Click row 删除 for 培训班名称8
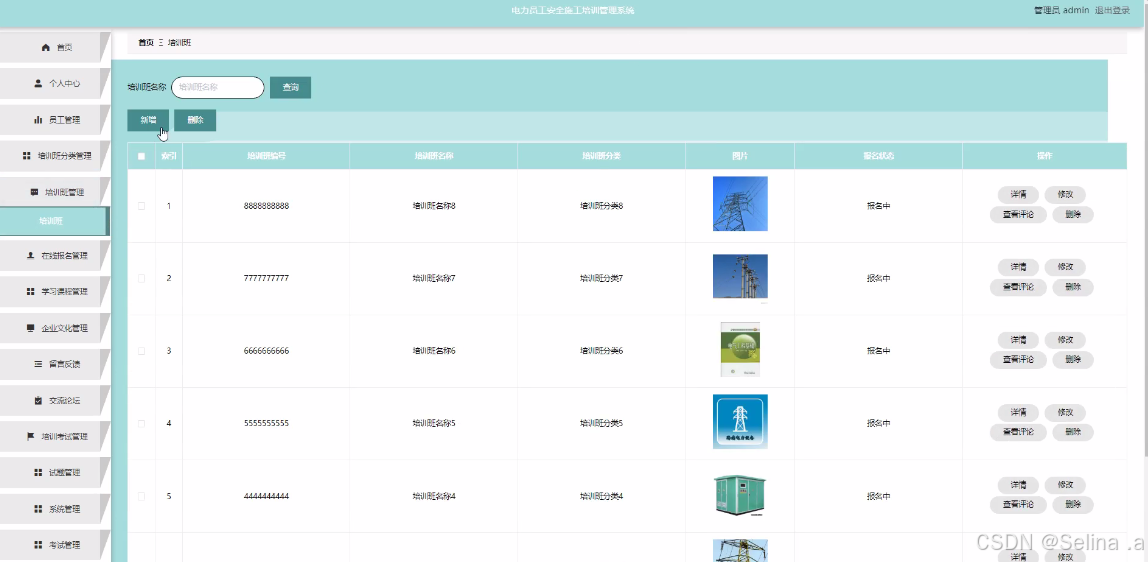 [x=1073, y=214]
